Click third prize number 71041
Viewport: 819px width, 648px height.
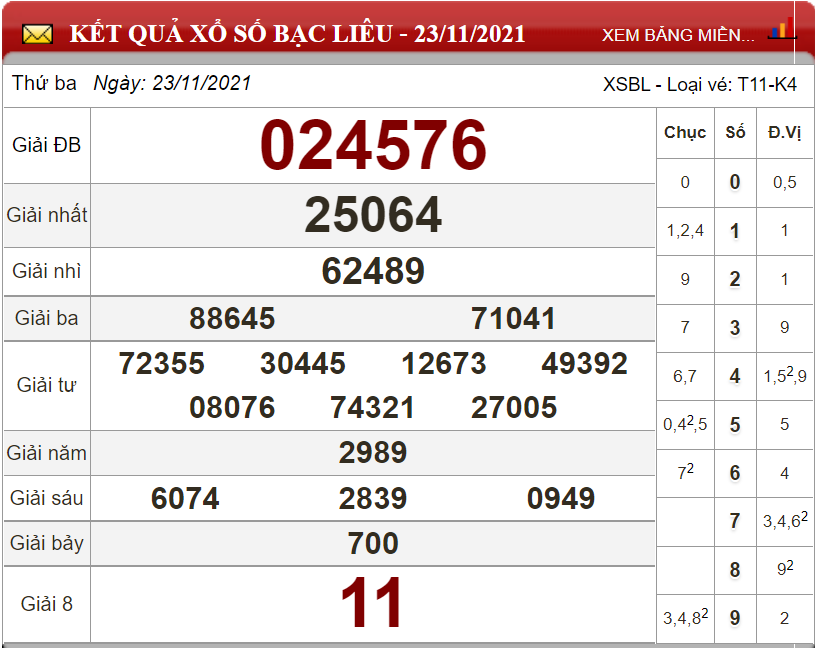513,319
